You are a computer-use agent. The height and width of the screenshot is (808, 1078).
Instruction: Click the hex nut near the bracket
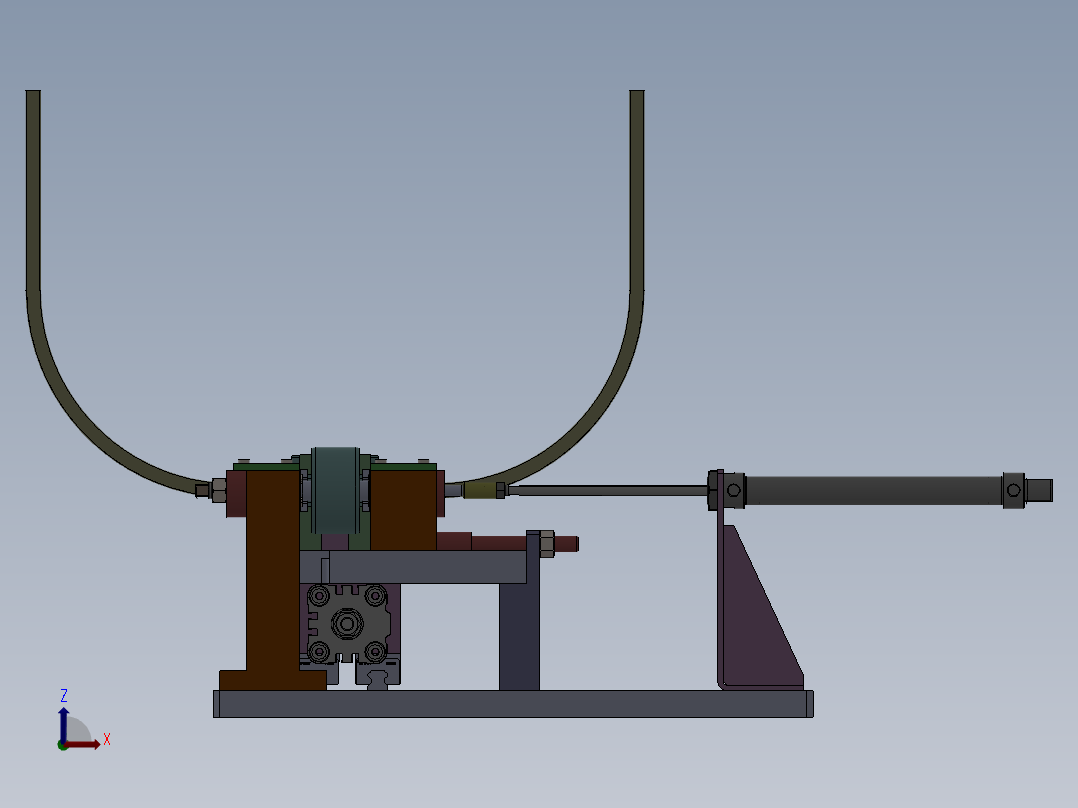(548, 542)
